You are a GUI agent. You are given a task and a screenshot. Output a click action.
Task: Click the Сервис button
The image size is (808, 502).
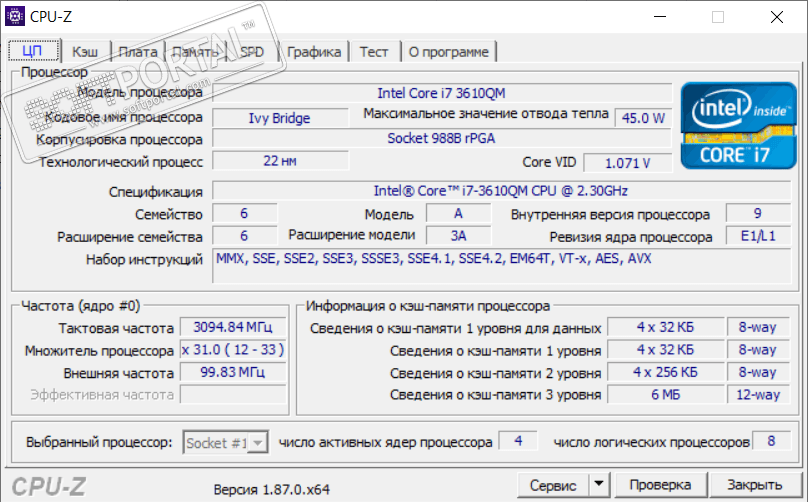(x=553, y=485)
